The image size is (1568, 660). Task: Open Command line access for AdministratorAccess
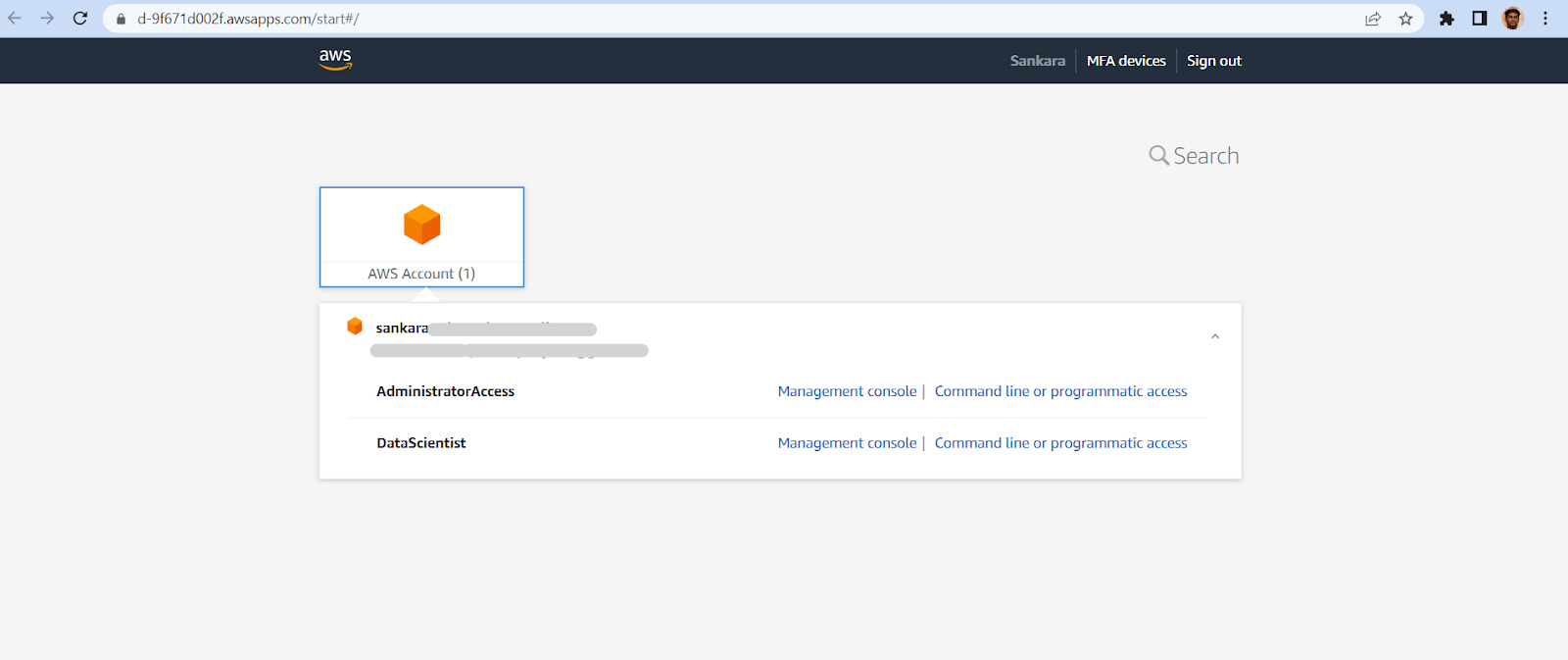(1060, 391)
